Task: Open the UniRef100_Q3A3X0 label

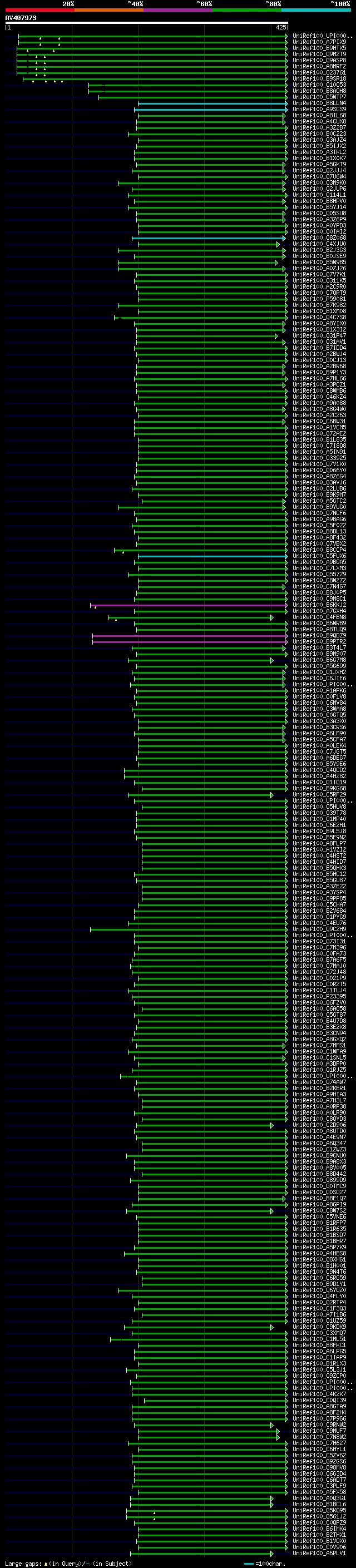Action: pos(319,721)
